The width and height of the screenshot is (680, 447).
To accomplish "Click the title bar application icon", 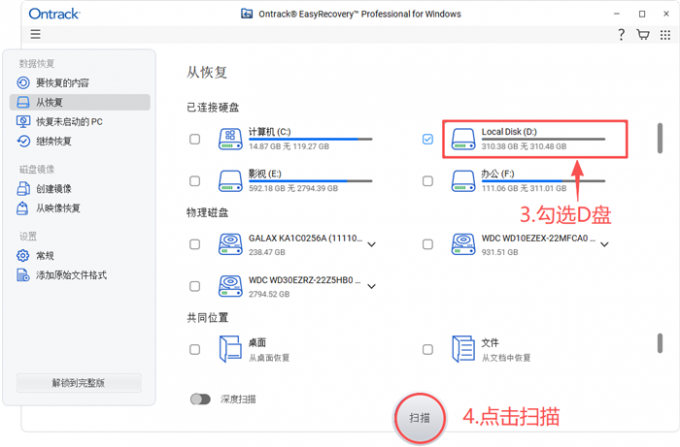I will click(247, 14).
